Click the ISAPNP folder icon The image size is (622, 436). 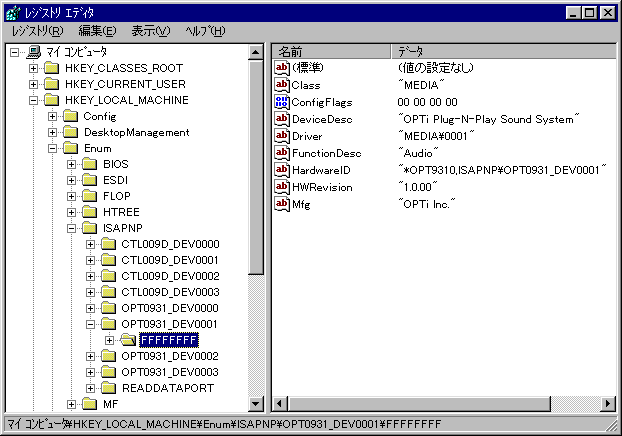(x=90, y=228)
